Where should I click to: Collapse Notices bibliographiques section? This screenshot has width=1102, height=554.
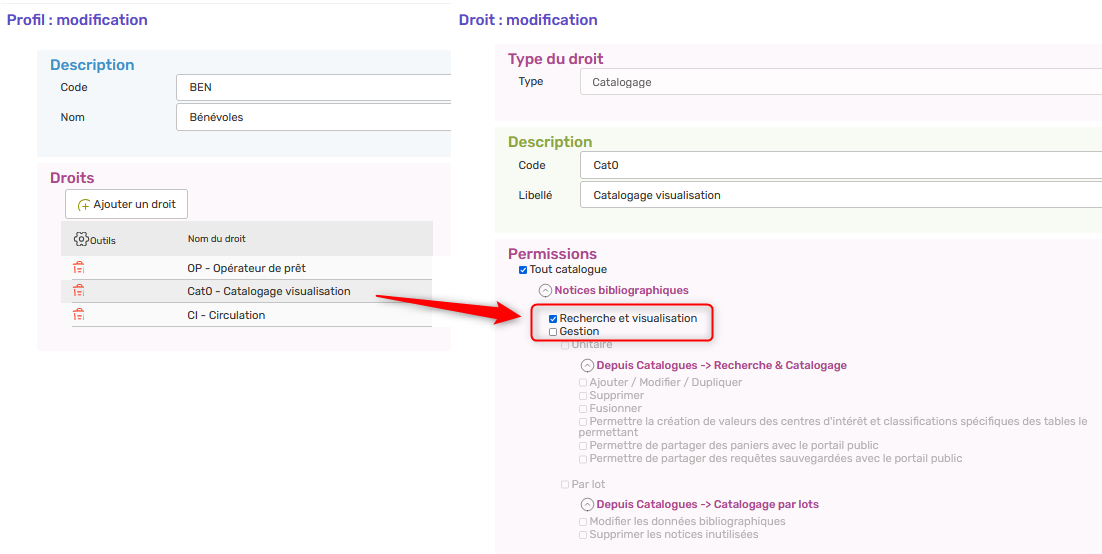pos(545,290)
